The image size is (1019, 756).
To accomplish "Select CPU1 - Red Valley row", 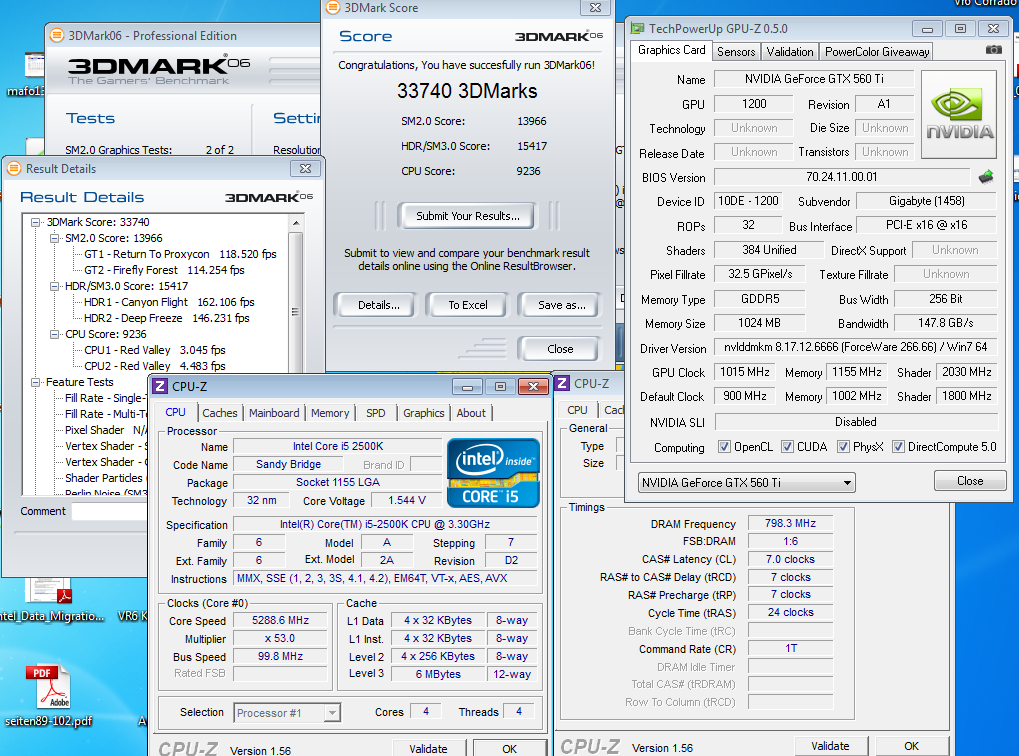I will click(x=155, y=350).
